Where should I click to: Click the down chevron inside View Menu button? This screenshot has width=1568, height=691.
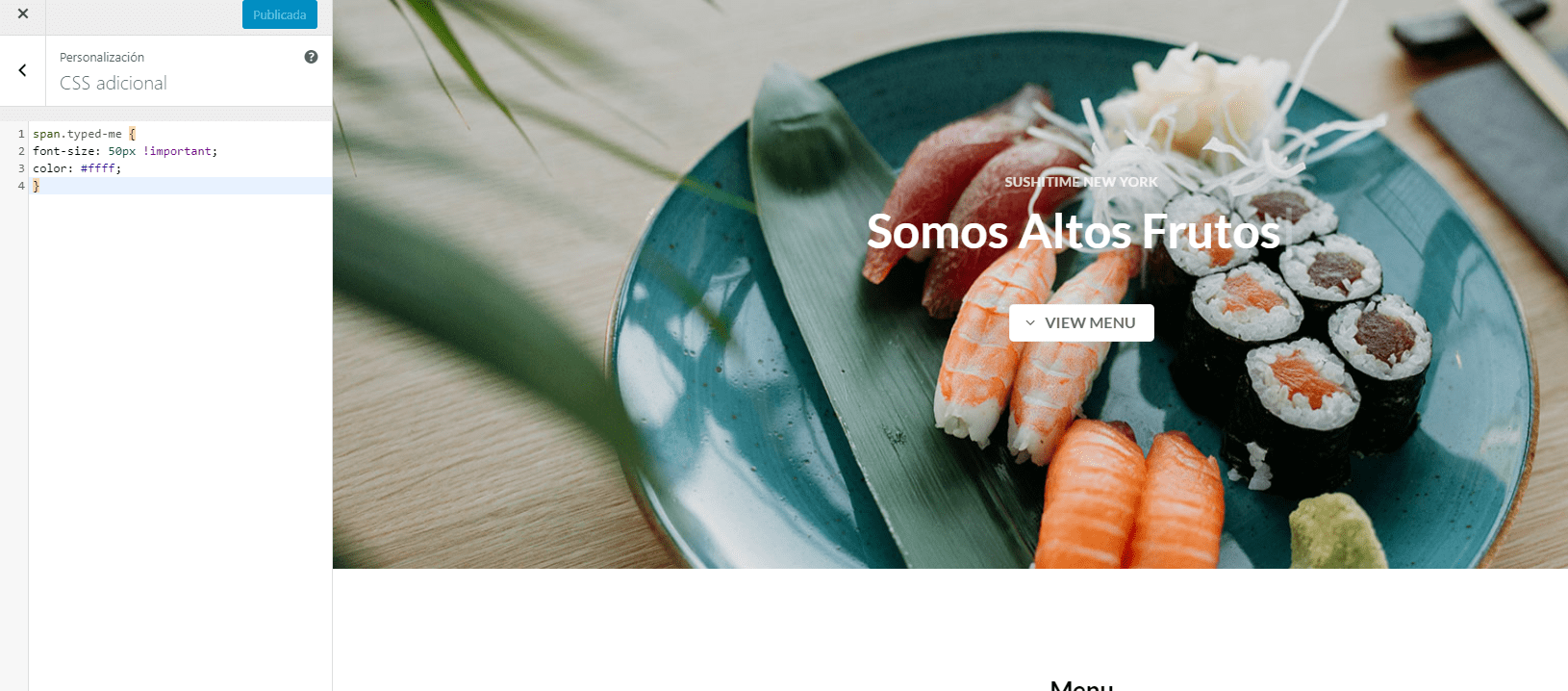point(1030,323)
